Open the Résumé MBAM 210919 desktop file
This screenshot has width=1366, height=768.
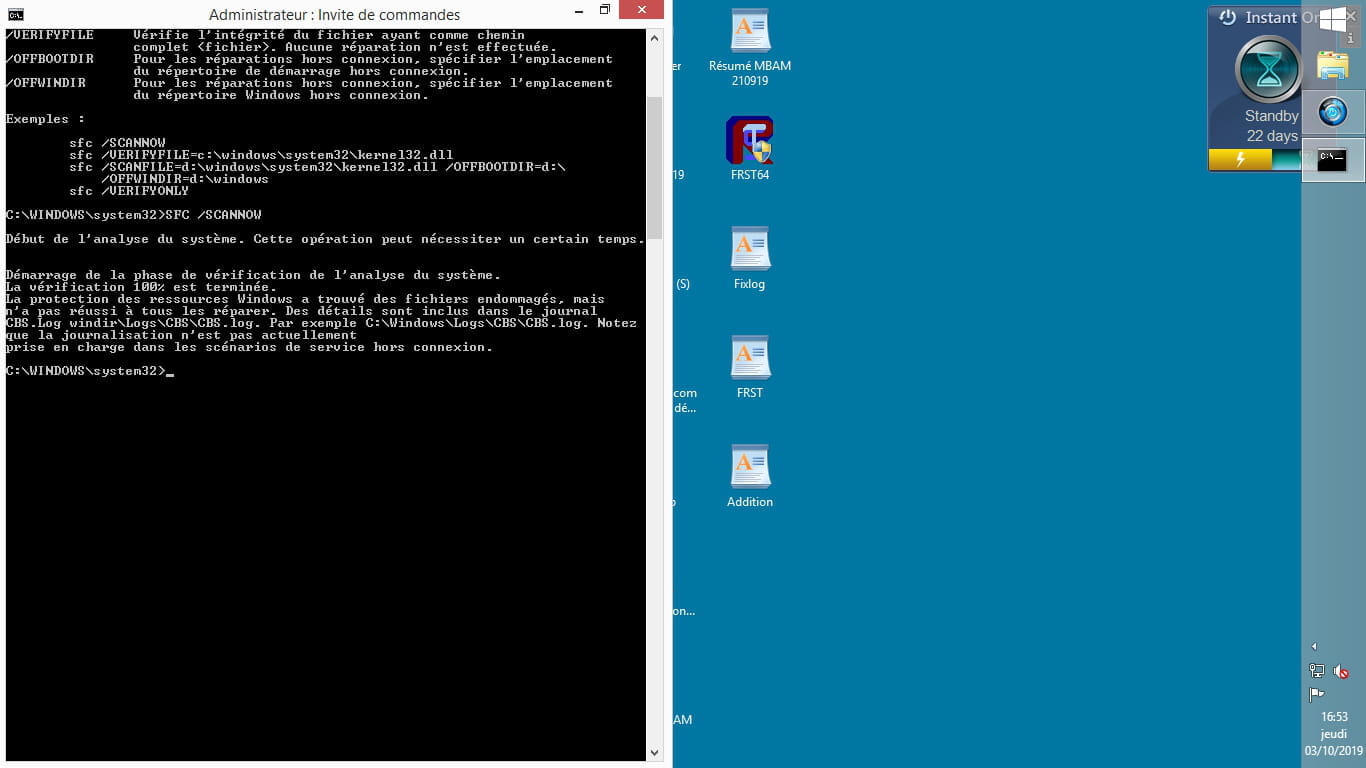click(x=750, y=47)
